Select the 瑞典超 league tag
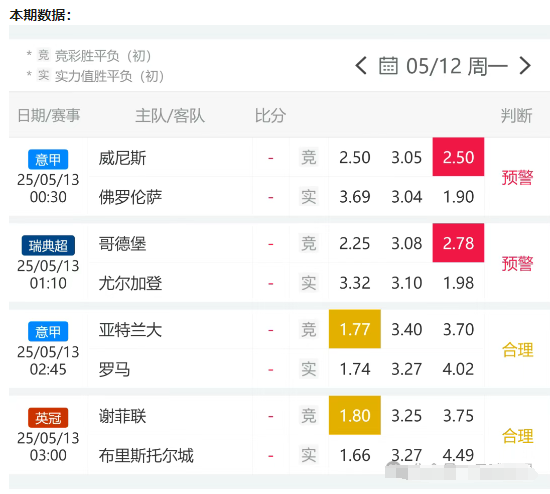Screen dimensions: 550x494 [48, 246]
